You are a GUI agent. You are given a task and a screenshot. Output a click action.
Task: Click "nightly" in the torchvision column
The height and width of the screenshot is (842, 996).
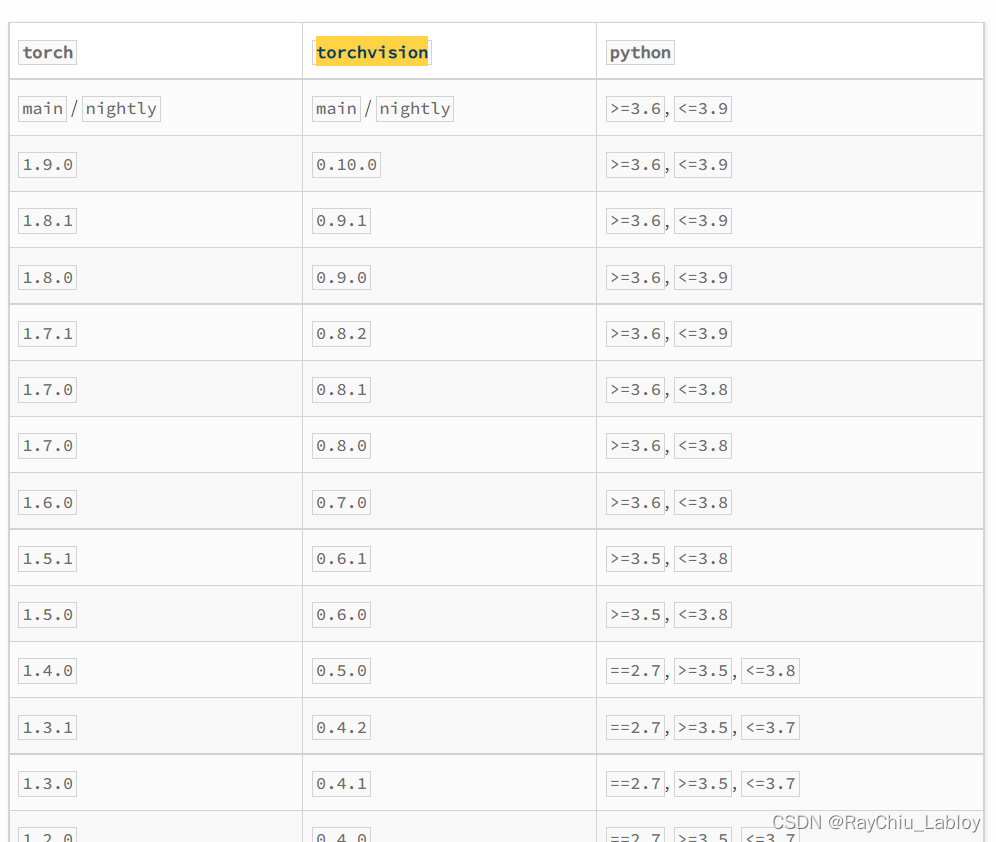[415, 109]
